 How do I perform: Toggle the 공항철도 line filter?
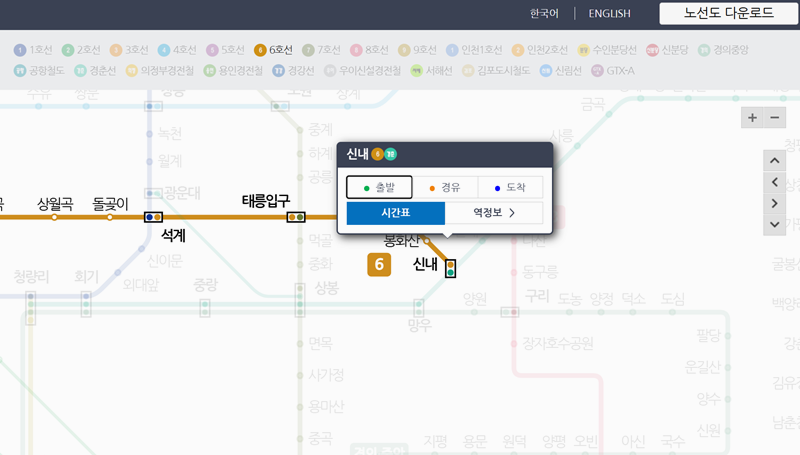click(x=39, y=71)
